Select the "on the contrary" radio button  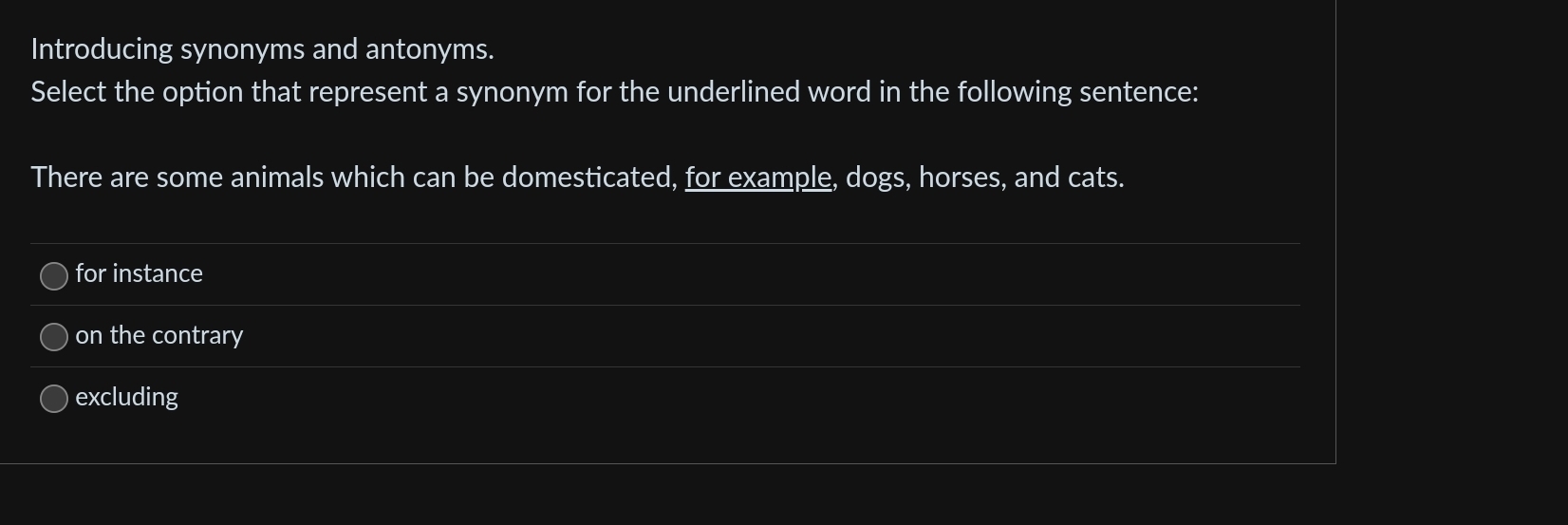tap(54, 337)
